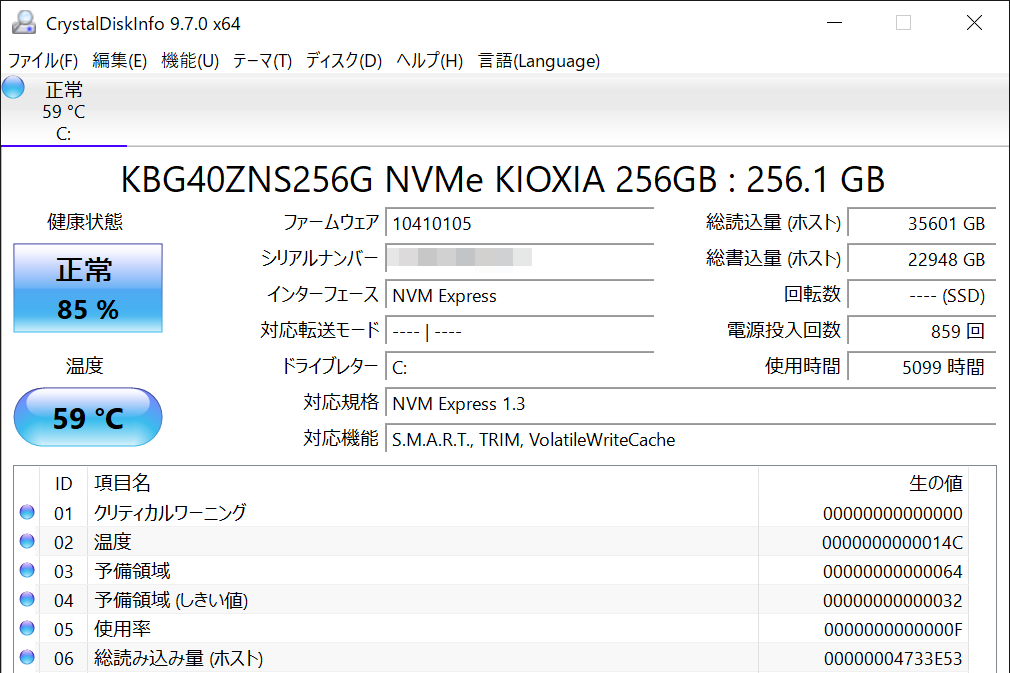Click raw value 0000000000000 for ID 01
Screen dimensions: 1010x673
click(x=892, y=513)
